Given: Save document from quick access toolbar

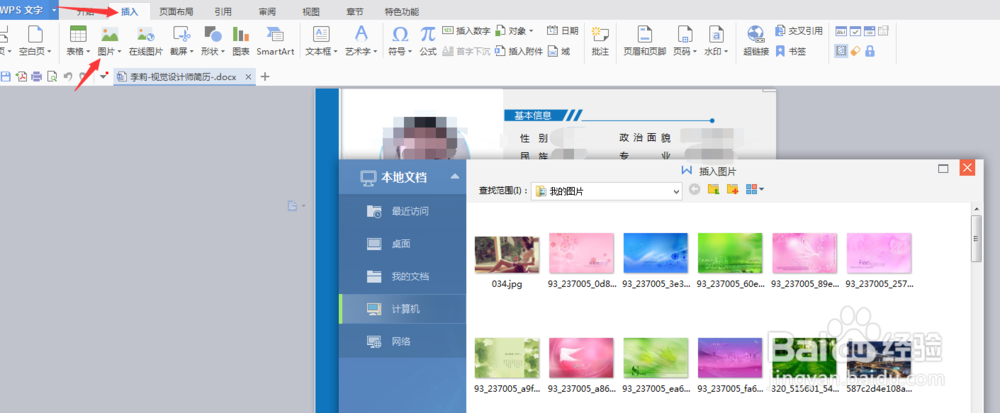Looking at the screenshot, I should tap(6, 76).
